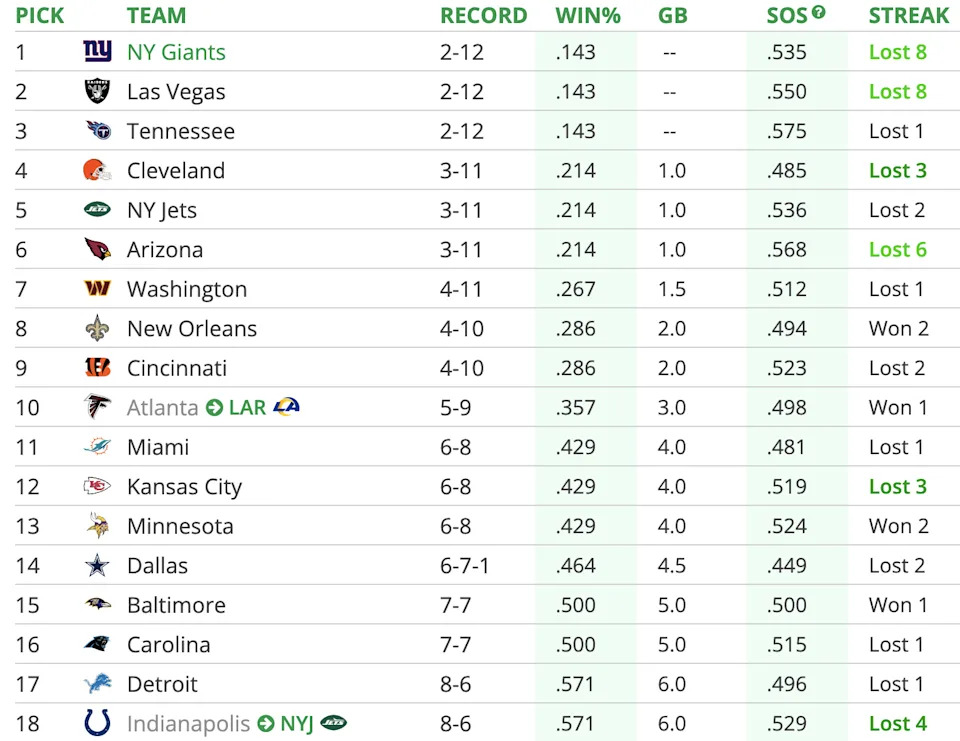This screenshot has height=741, width=960.
Task: Click the green arrow next to Atlanta
Action: [215, 408]
